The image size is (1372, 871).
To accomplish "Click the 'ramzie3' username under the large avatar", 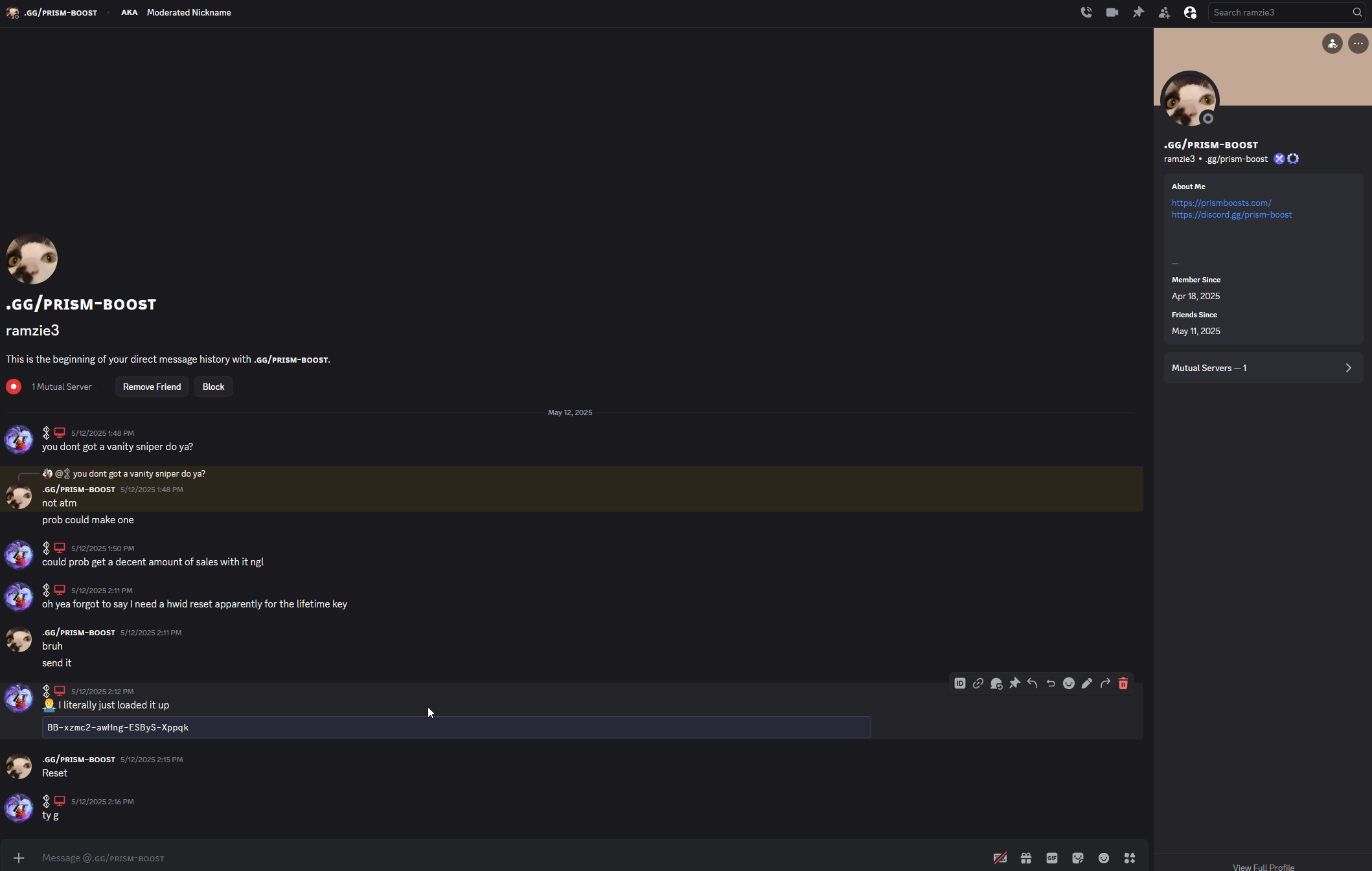I will click(x=32, y=330).
